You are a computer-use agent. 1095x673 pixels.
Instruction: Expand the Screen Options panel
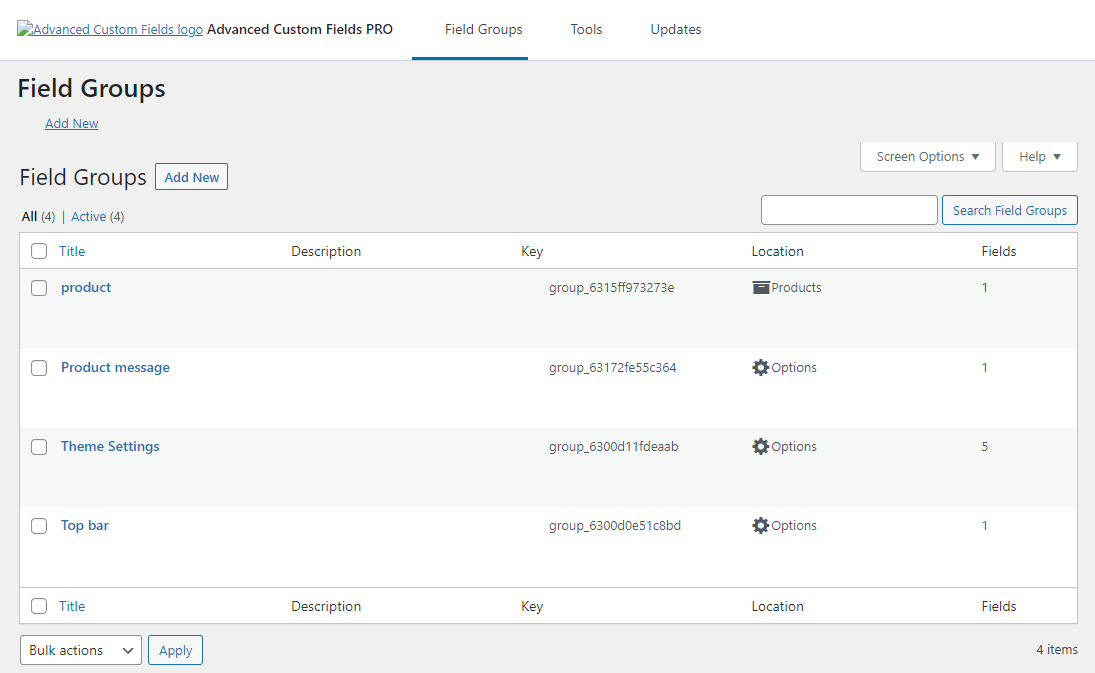[x=927, y=156]
